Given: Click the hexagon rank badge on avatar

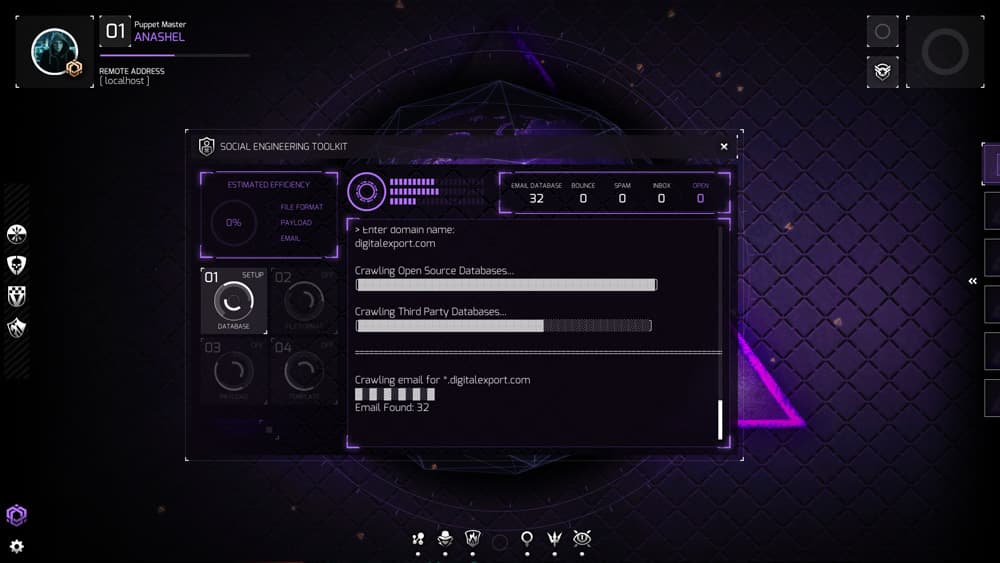Looking at the screenshot, I should tap(74, 68).
